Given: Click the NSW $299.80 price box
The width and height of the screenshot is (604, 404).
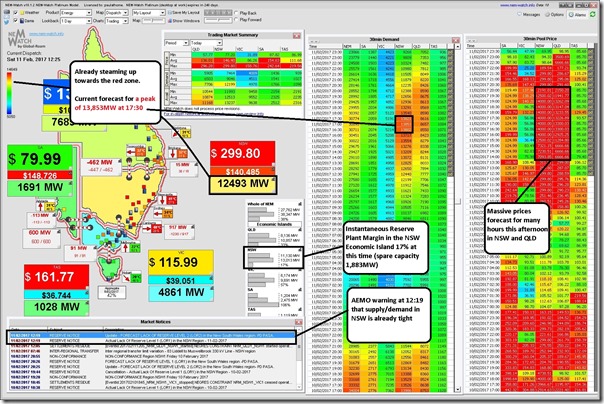Looking at the screenshot, I should pos(242,154).
